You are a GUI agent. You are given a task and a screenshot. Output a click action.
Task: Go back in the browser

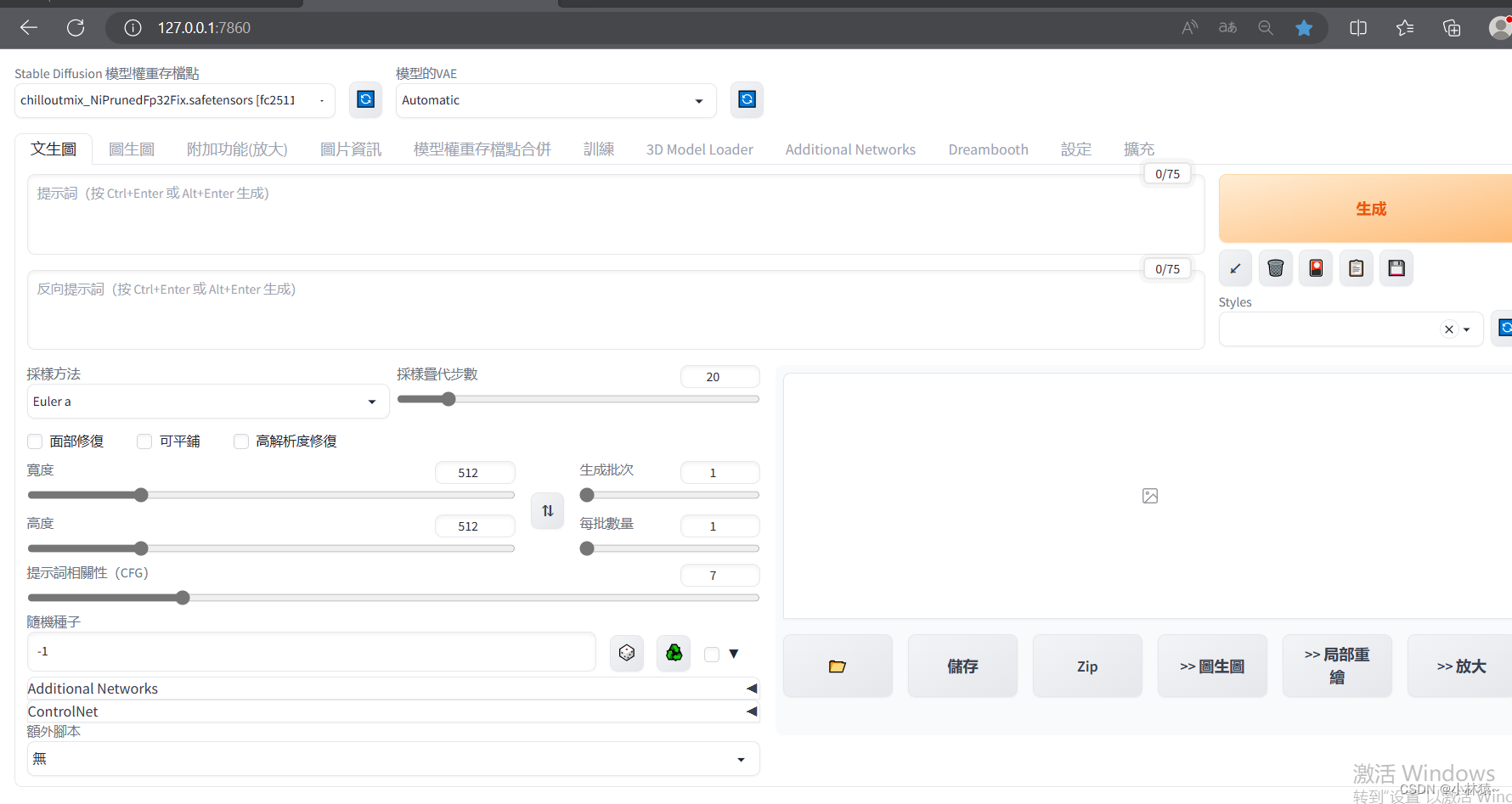pos(29,27)
